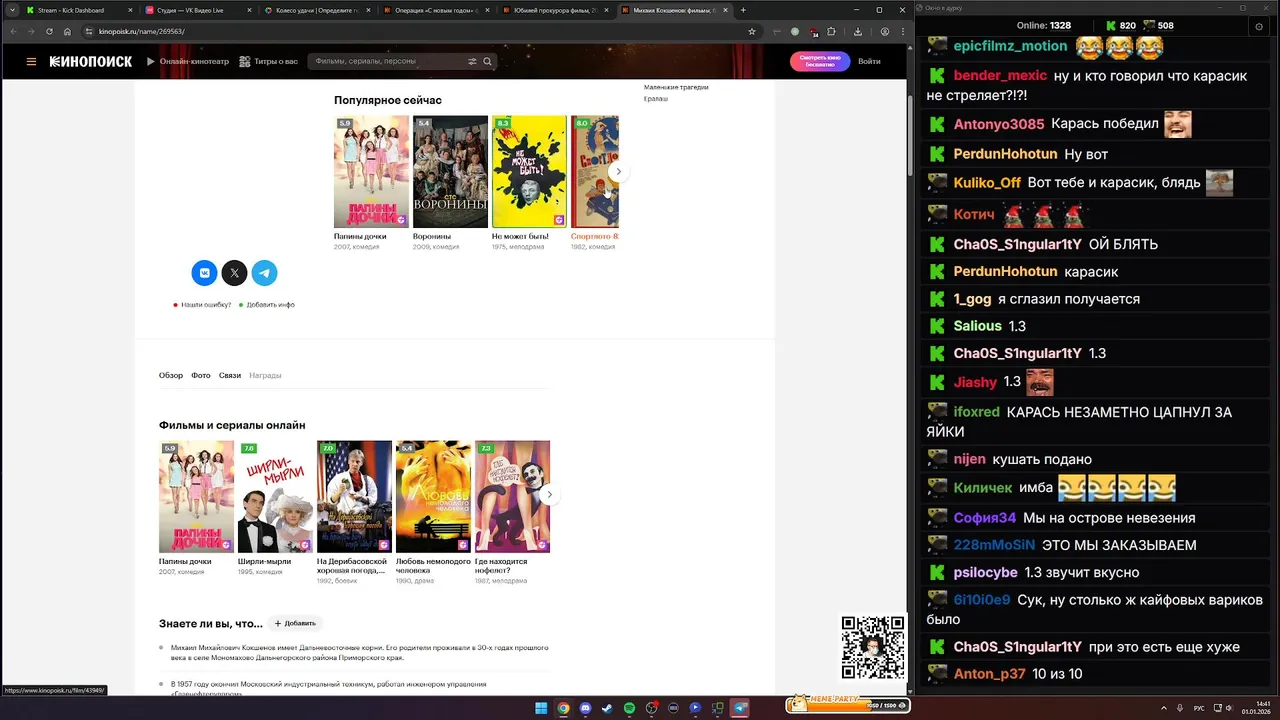Click Спортлото-82 title link
Screen dimensions: 1280x720
[595, 237]
